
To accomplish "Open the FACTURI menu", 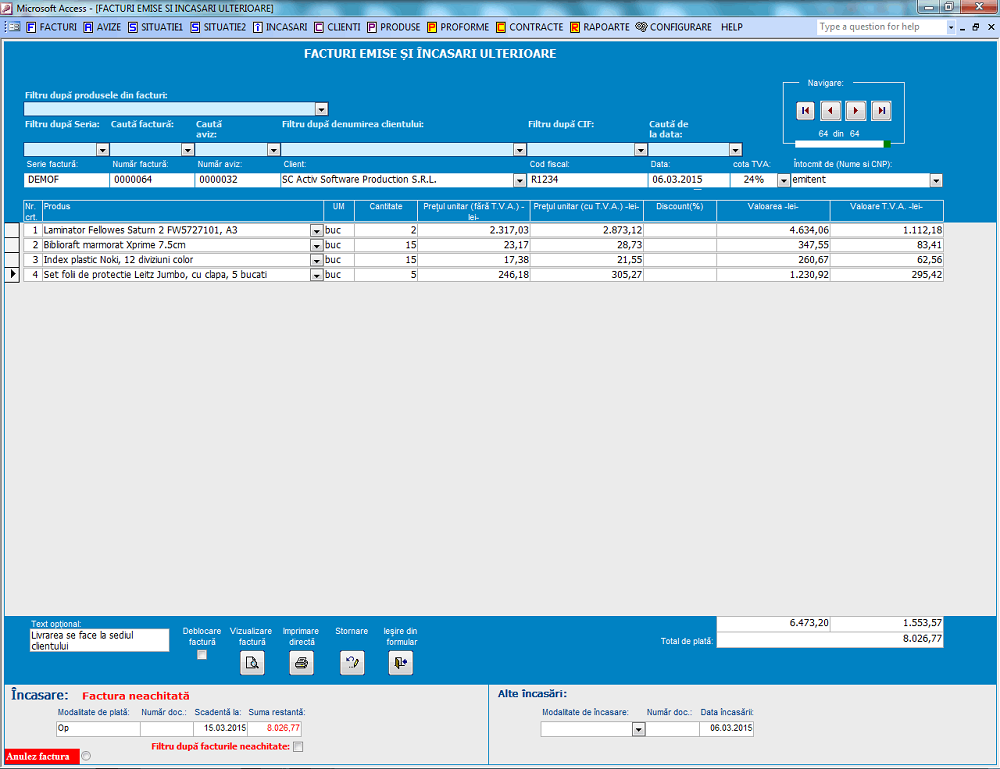I will [x=52, y=27].
